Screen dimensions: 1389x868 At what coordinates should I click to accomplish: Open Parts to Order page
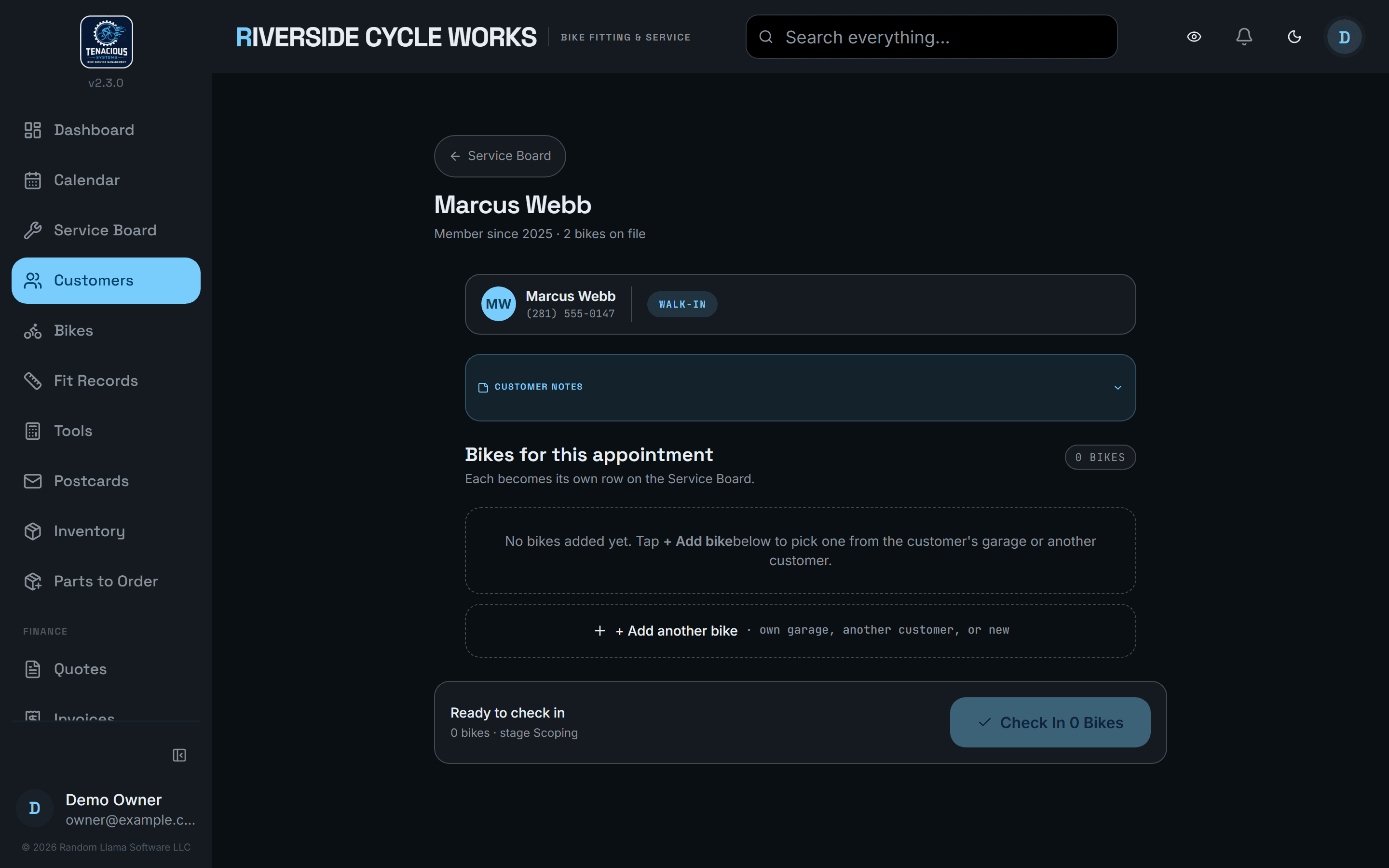click(106, 582)
